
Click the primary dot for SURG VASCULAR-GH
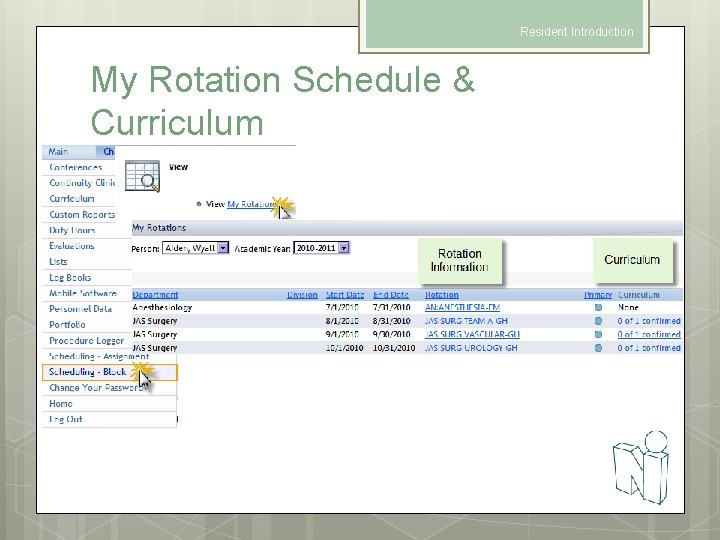tap(598, 334)
